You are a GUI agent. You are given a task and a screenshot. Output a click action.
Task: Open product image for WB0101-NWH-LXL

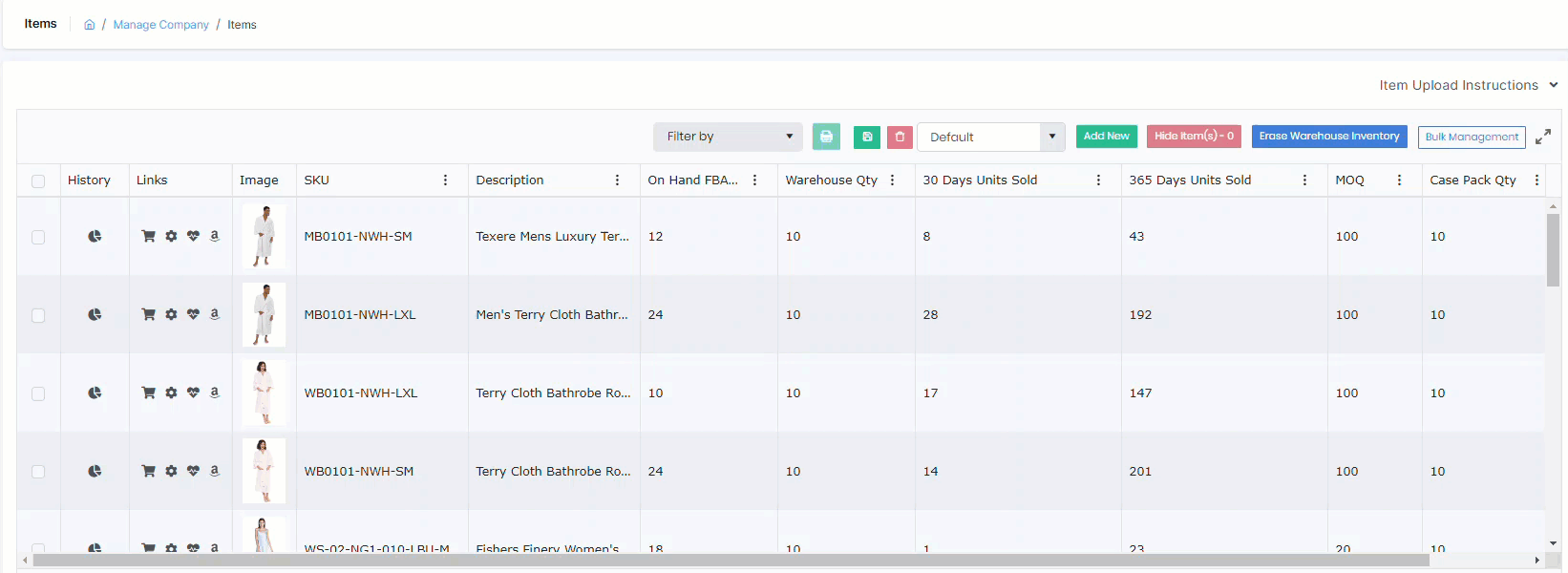(264, 393)
